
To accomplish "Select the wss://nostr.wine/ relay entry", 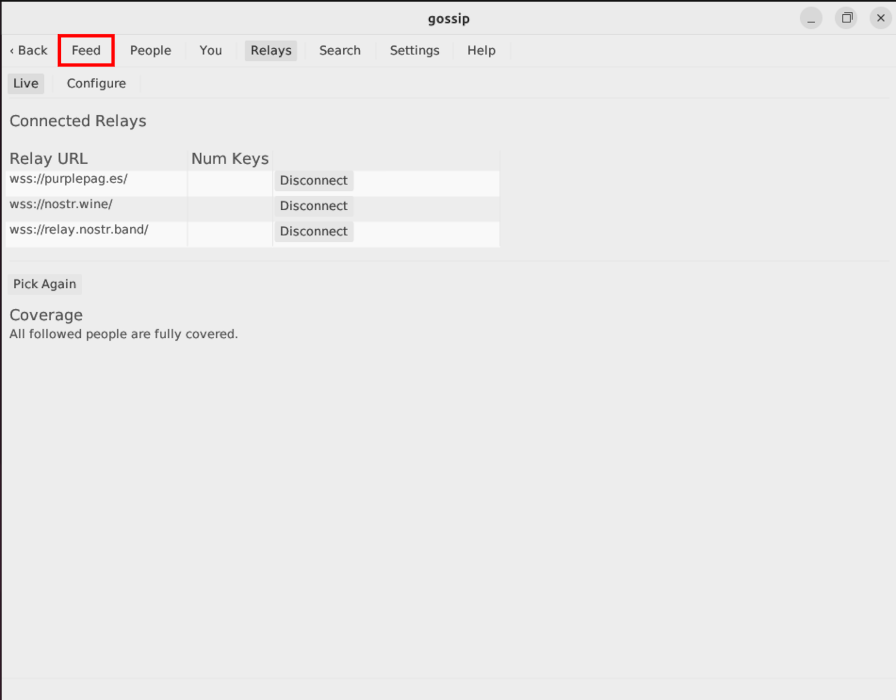I will point(60,204).
